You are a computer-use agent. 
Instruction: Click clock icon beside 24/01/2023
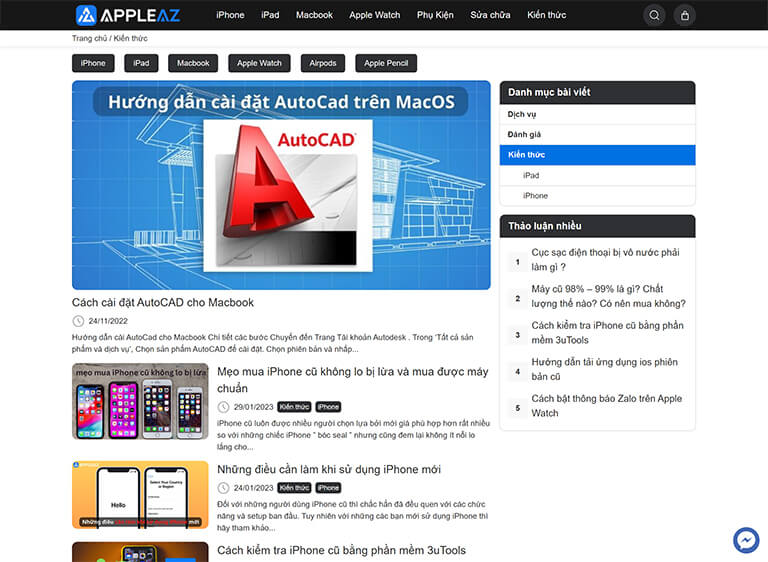point(223,488)
